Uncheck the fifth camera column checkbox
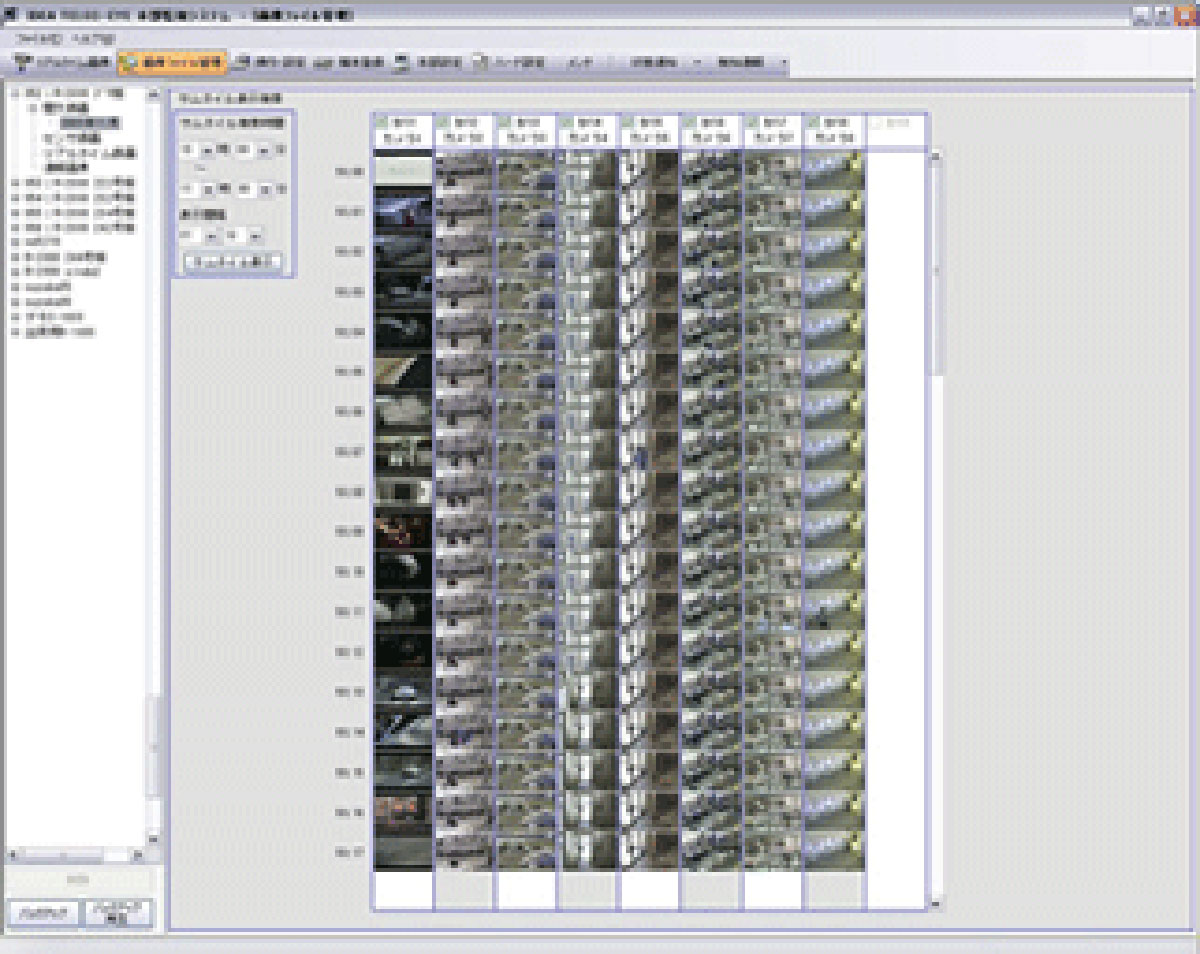The height and width of the screenshot is (954, 1200). (629, 122)
